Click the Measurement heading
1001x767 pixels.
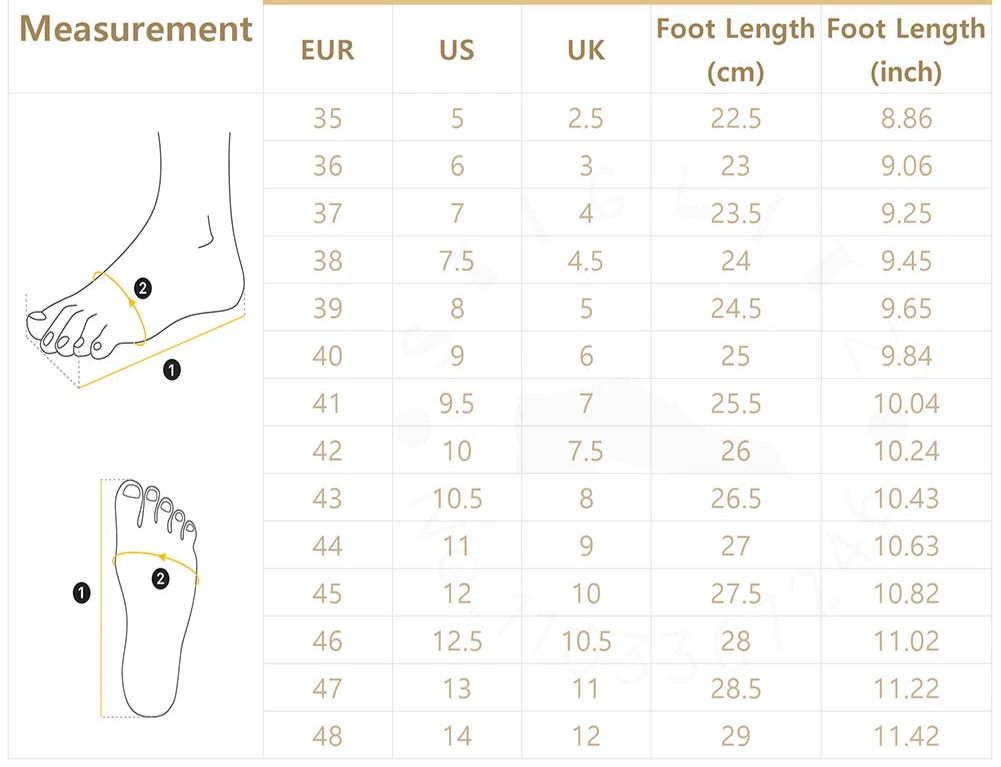[135, 30]
